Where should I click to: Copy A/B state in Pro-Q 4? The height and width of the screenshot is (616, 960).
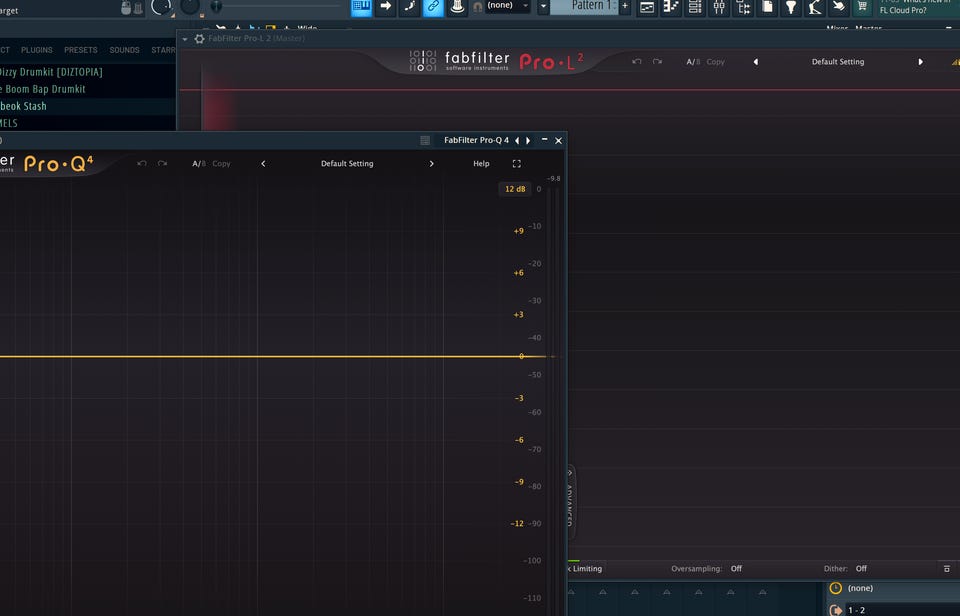coord(221,163)
